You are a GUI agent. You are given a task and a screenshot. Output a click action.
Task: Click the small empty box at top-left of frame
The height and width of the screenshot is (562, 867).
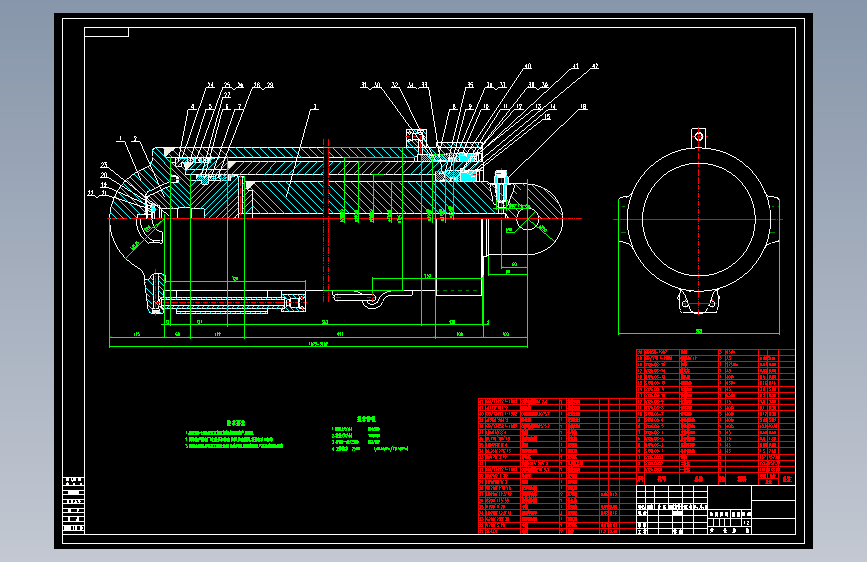point(107,32)
